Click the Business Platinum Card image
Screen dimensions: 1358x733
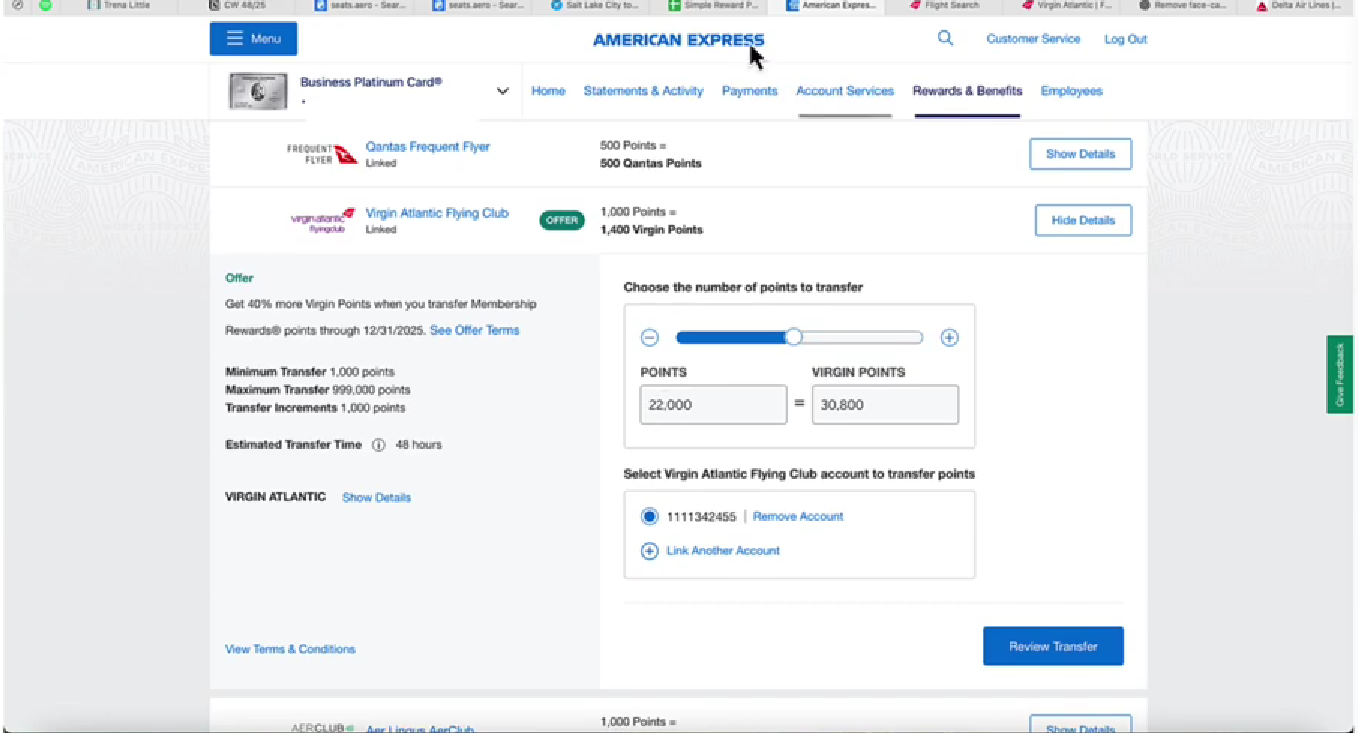tap(258, 91)
